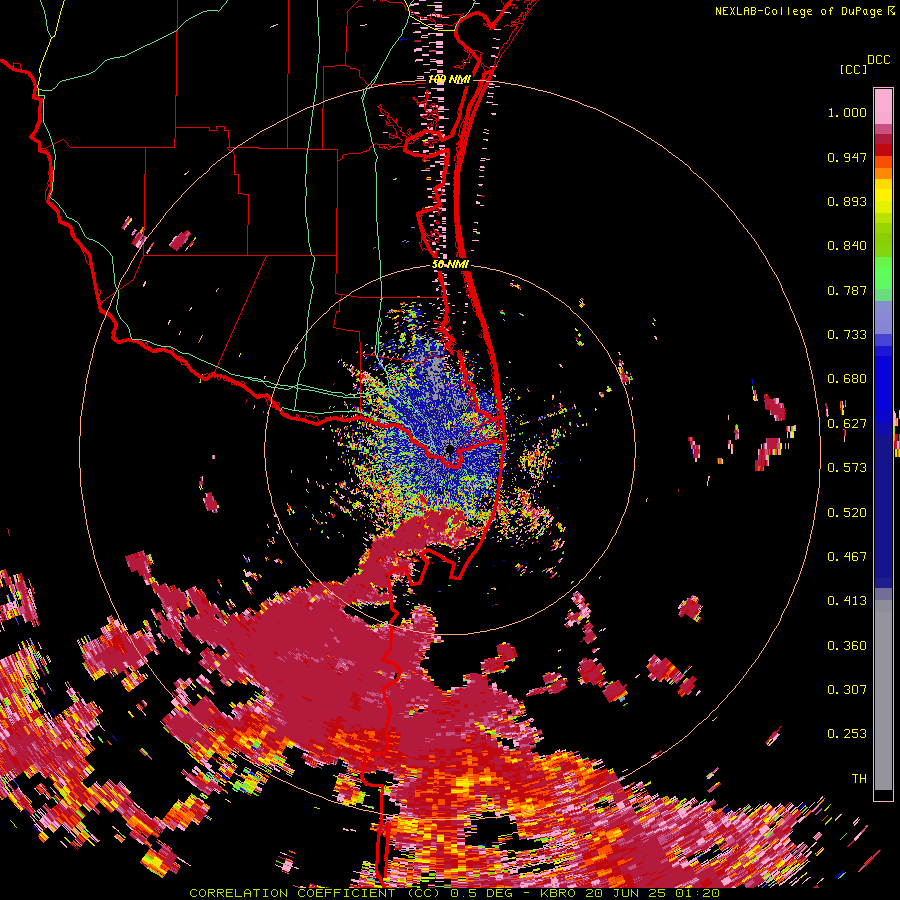Pick the light pink color bar segment

[x=883, y=106]
